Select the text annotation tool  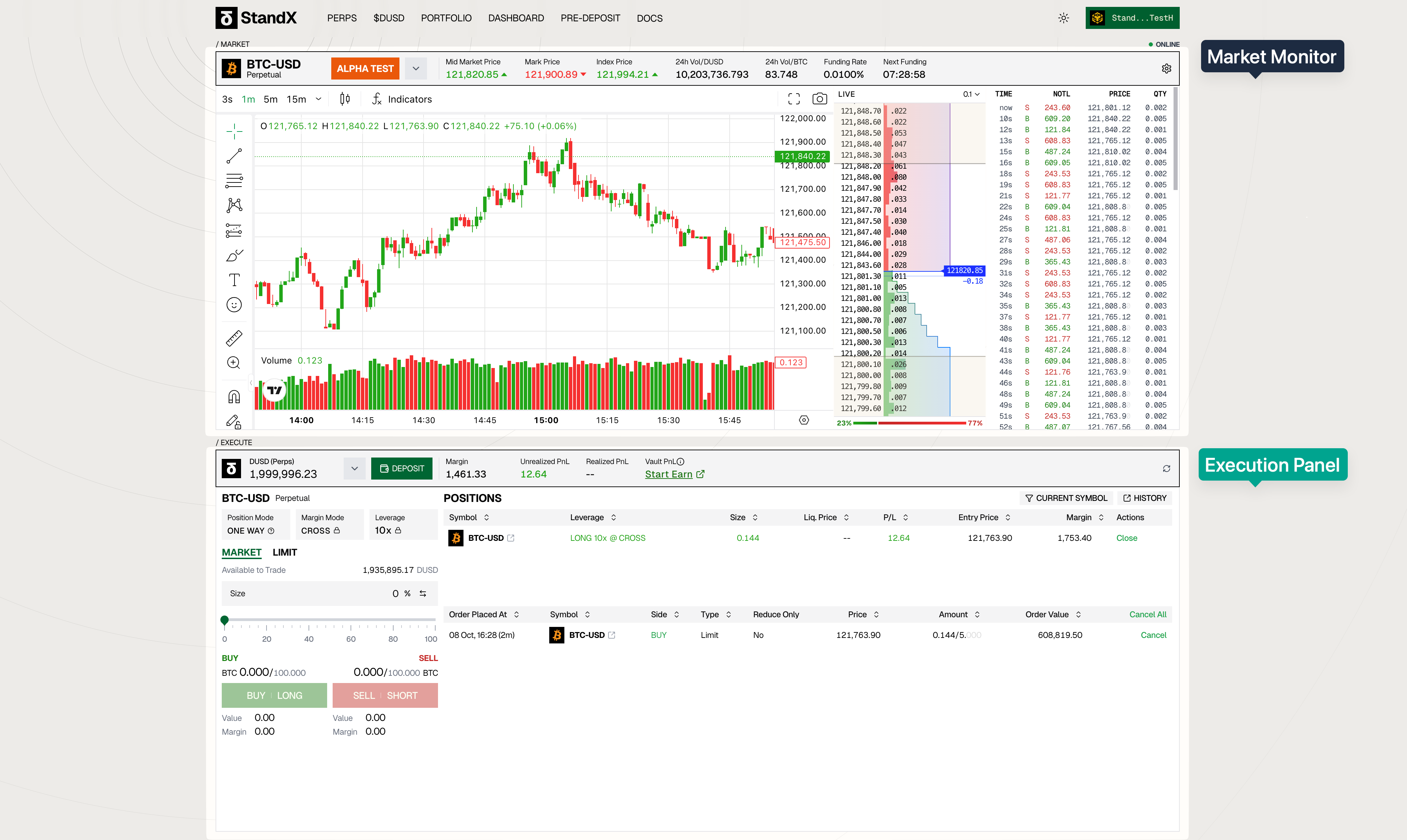click(x=234, y=280)
